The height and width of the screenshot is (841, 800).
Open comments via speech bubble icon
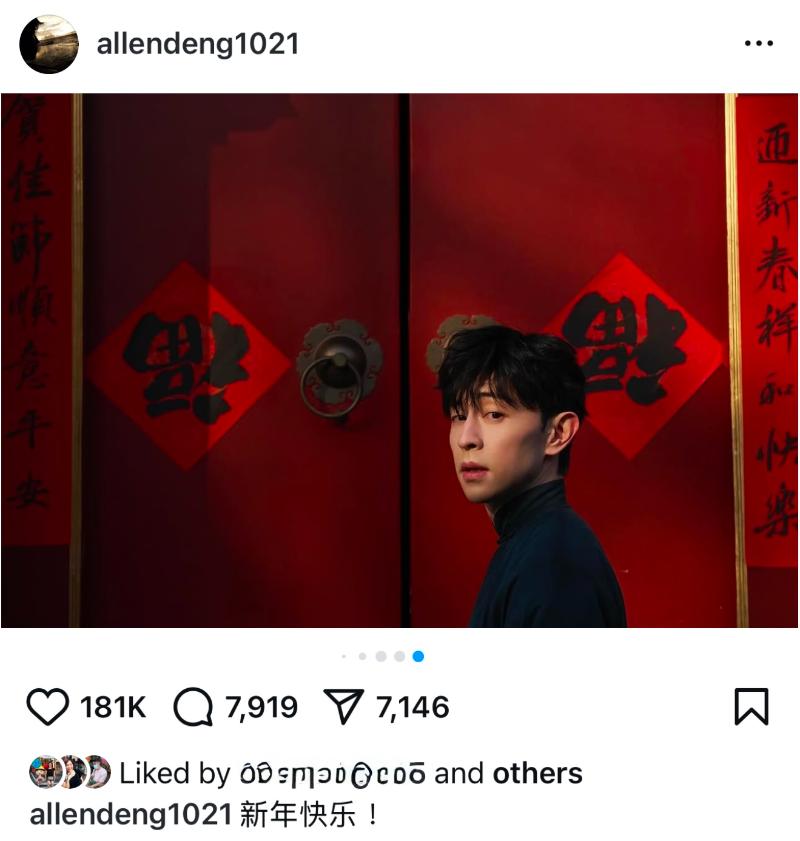pyautogui.click(x=193, y=706)
